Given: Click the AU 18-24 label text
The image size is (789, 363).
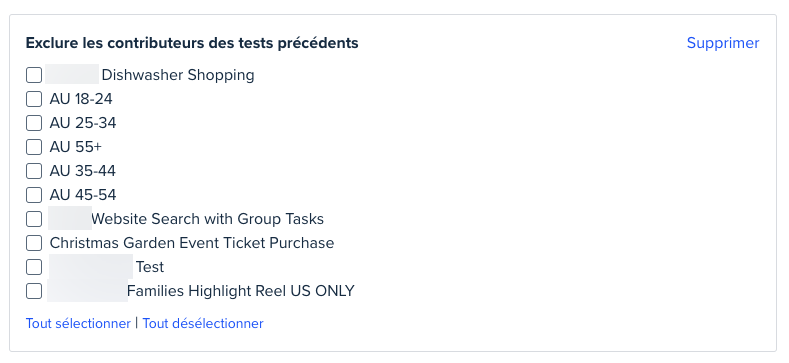Looking at the screenshot, I should pyautogui.click(x=81, y=99).
